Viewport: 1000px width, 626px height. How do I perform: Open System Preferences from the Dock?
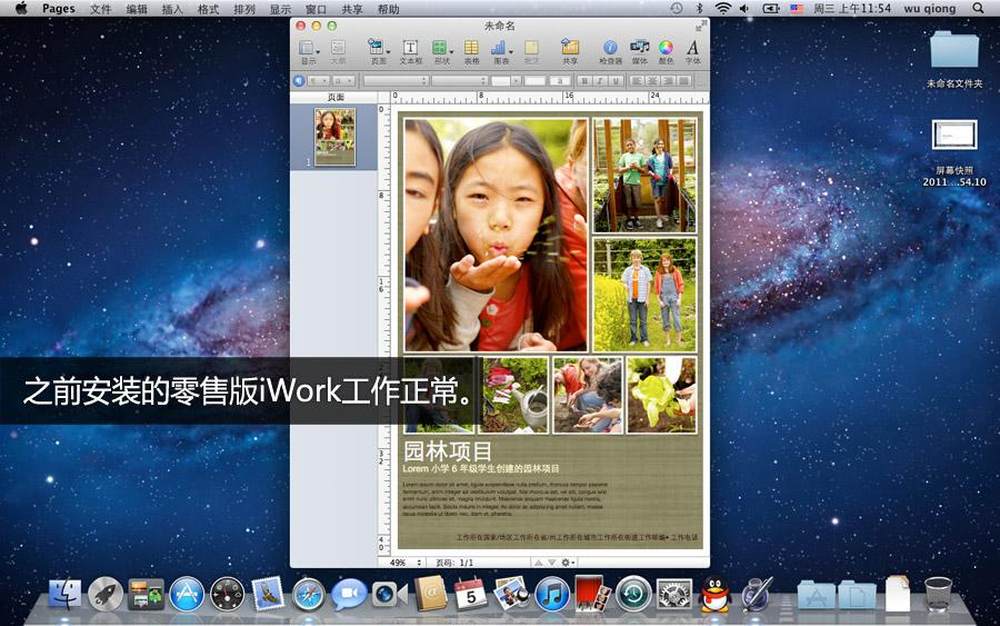point(674,594)
